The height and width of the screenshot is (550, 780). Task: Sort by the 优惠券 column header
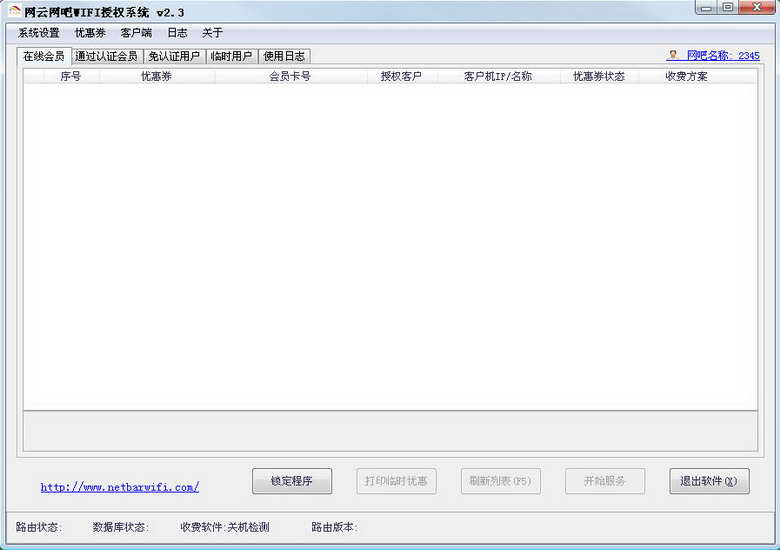tap(157, 76)
